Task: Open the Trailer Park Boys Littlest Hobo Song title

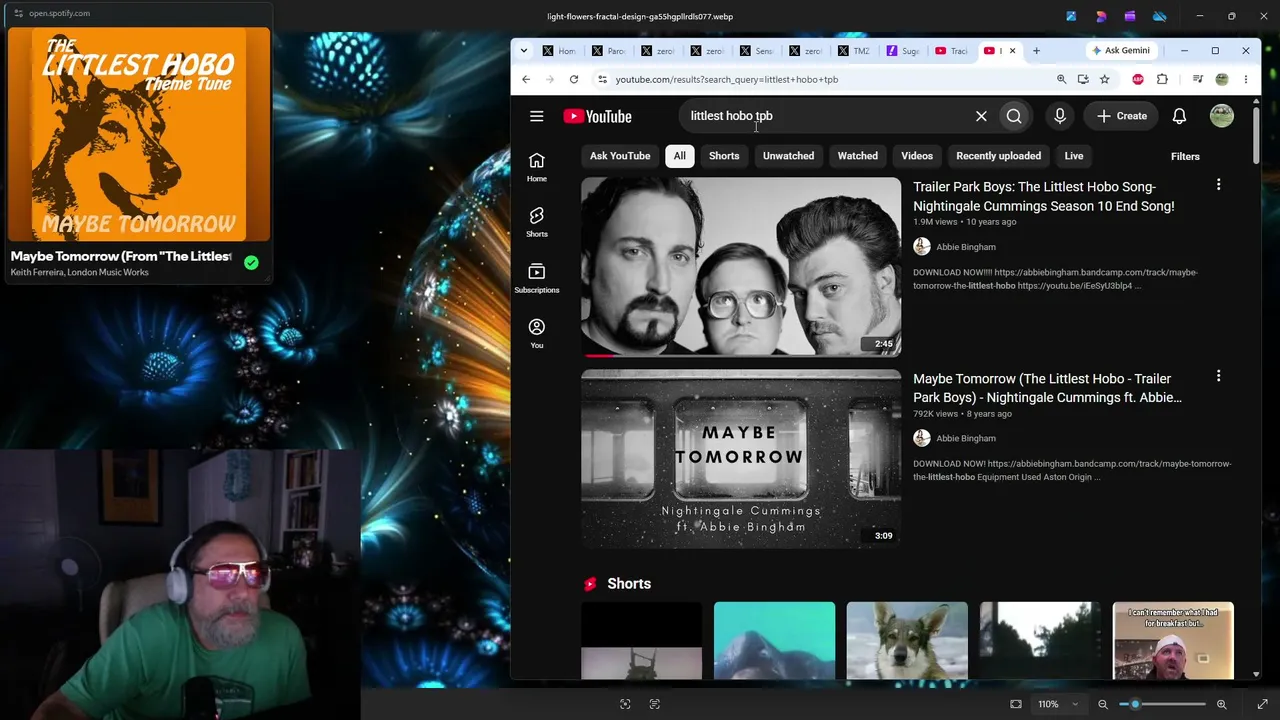Action: (x=1043, y=196)
